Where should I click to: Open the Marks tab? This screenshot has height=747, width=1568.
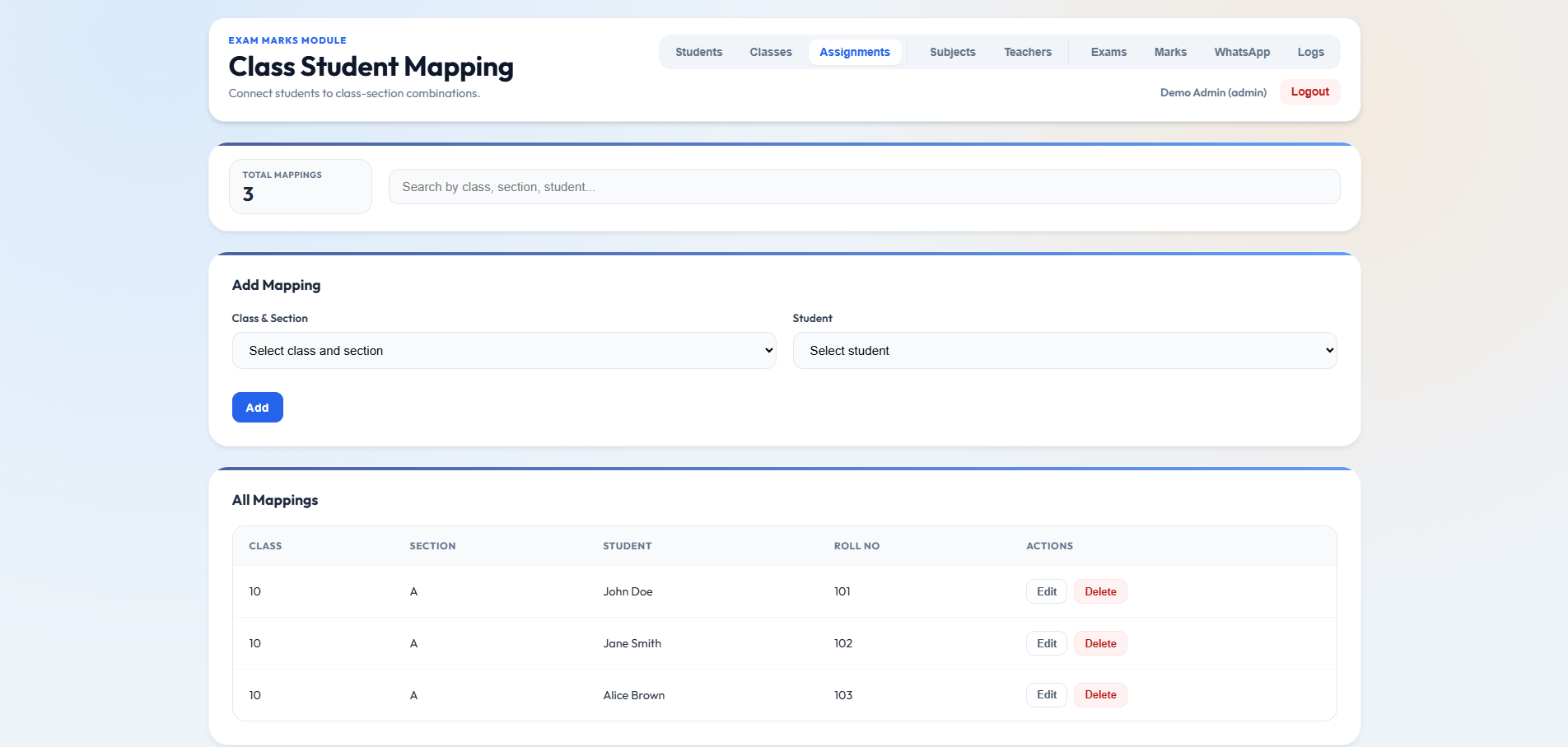[x=1170, y=52]
